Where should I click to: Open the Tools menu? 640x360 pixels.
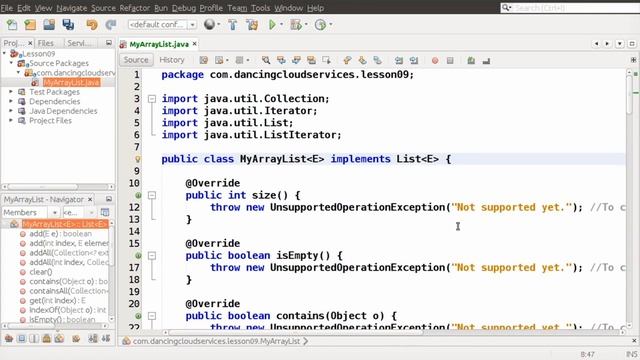click(x=260, y=8)
